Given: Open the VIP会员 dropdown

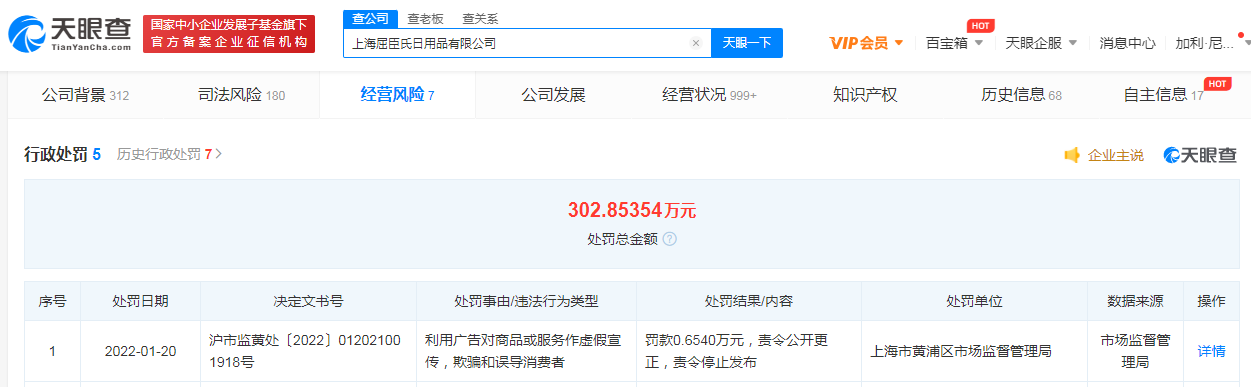Looking at the screenshot, I should (867, 43).
